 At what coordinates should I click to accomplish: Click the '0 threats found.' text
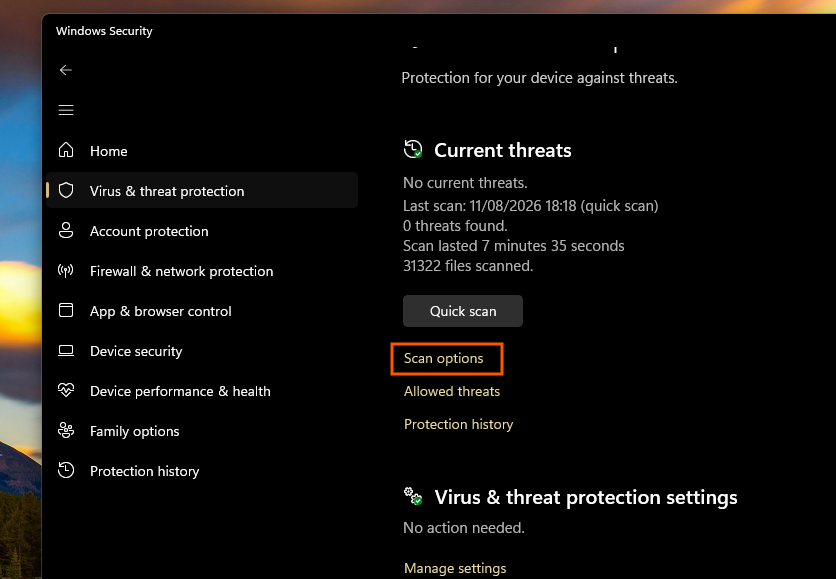pyautogui.click(x=455, y=226)
